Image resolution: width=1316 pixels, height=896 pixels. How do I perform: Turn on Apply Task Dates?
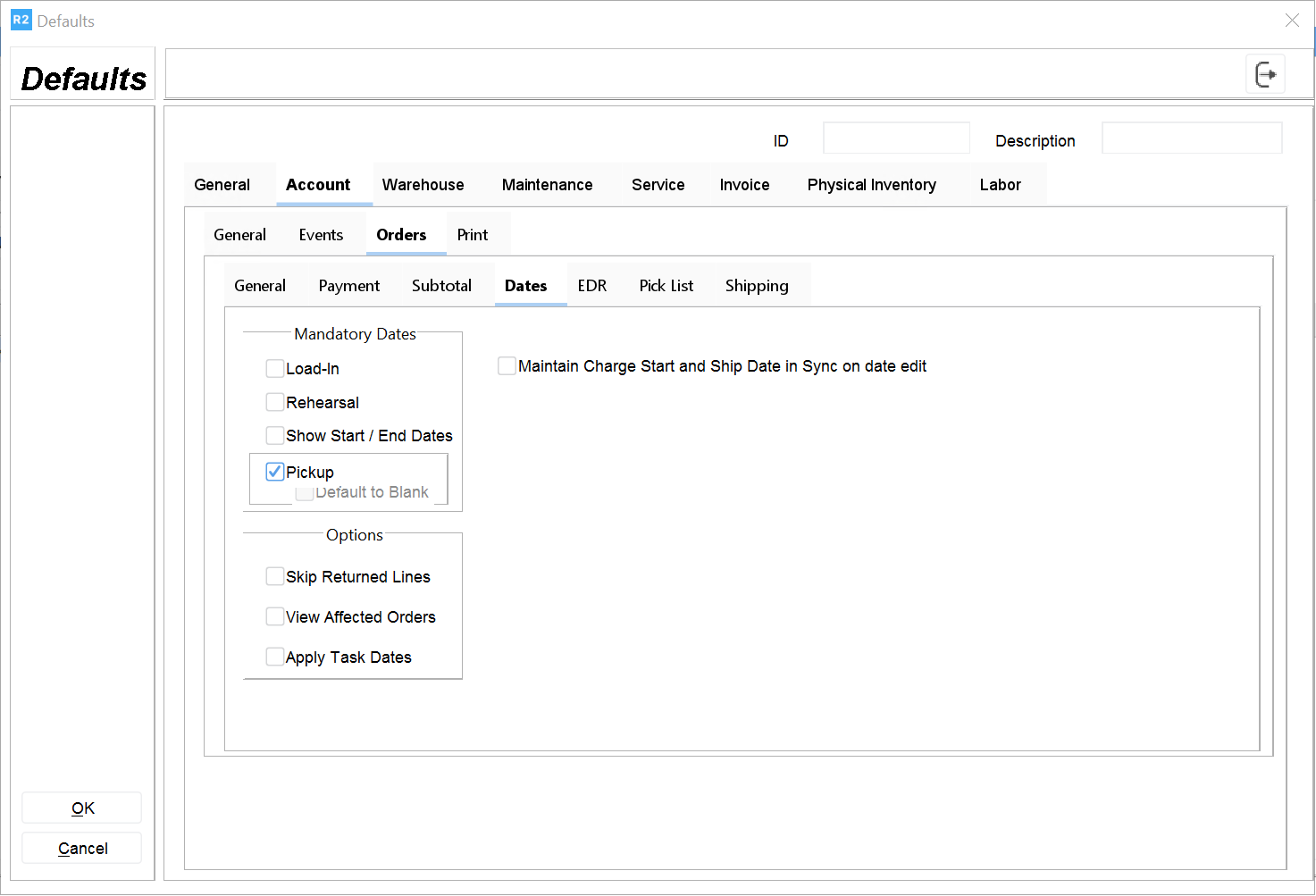click(x=275, y=657)
